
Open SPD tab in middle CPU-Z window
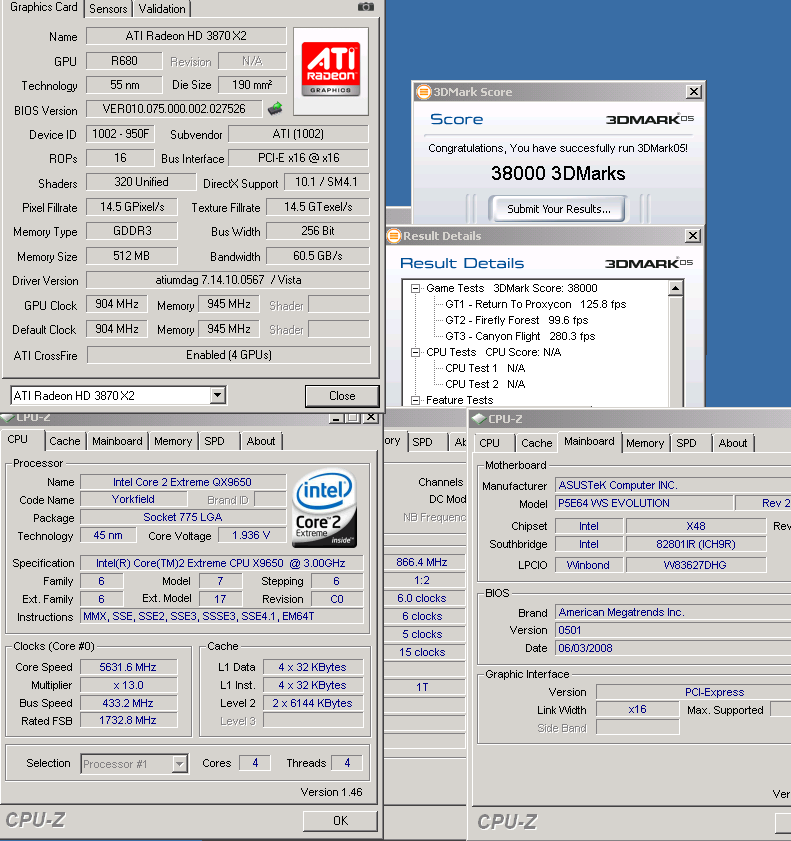point(423,442)
